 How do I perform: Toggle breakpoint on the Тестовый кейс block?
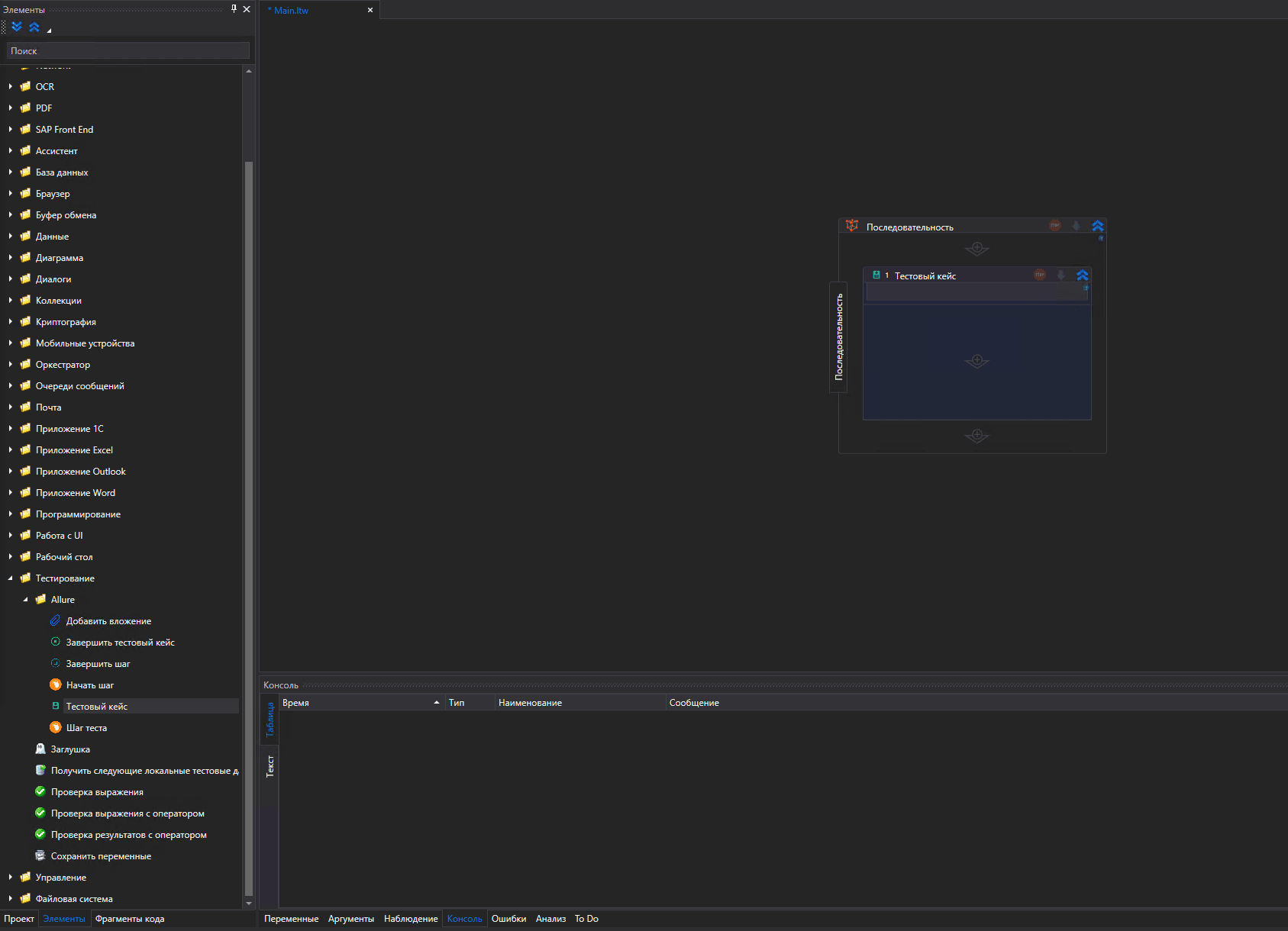[x=1040, y=275]
